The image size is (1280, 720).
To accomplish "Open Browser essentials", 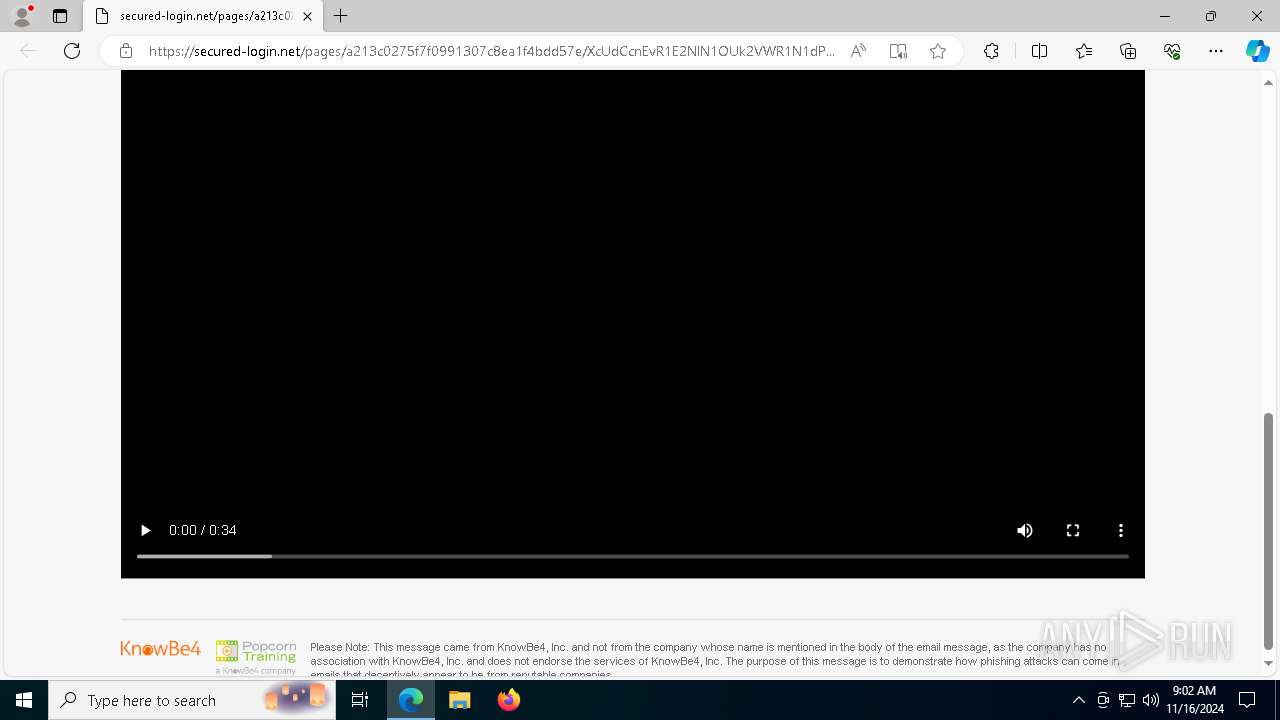I will coord(1172,51).
